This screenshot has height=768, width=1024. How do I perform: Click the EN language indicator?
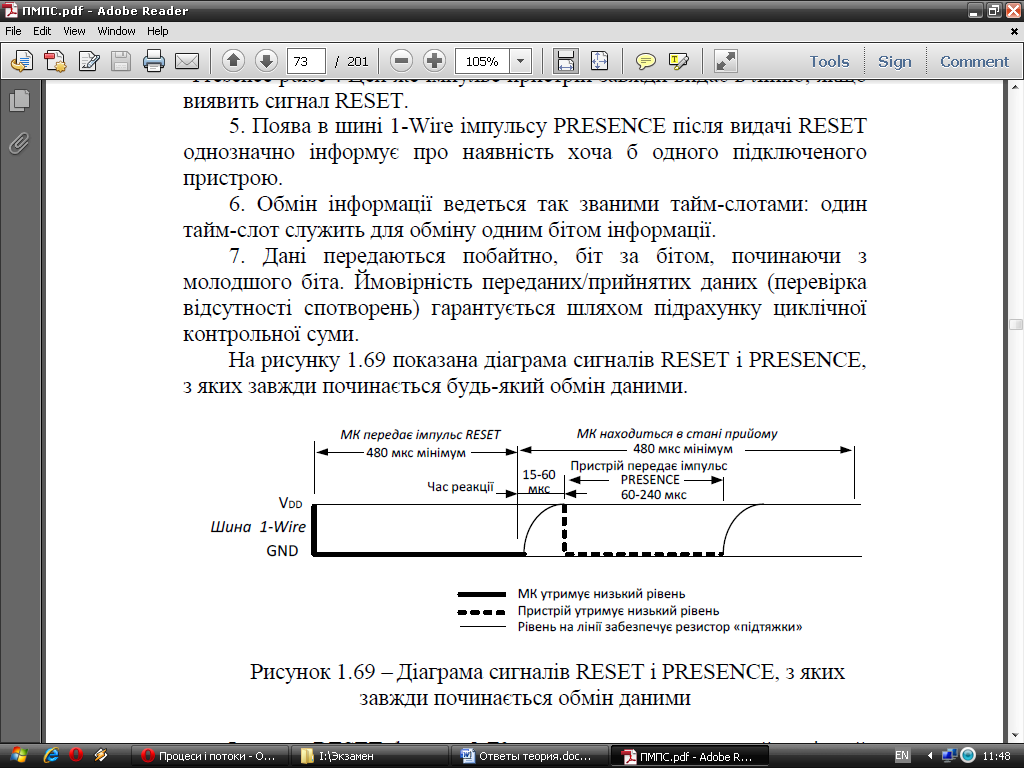tap(902, 756)
